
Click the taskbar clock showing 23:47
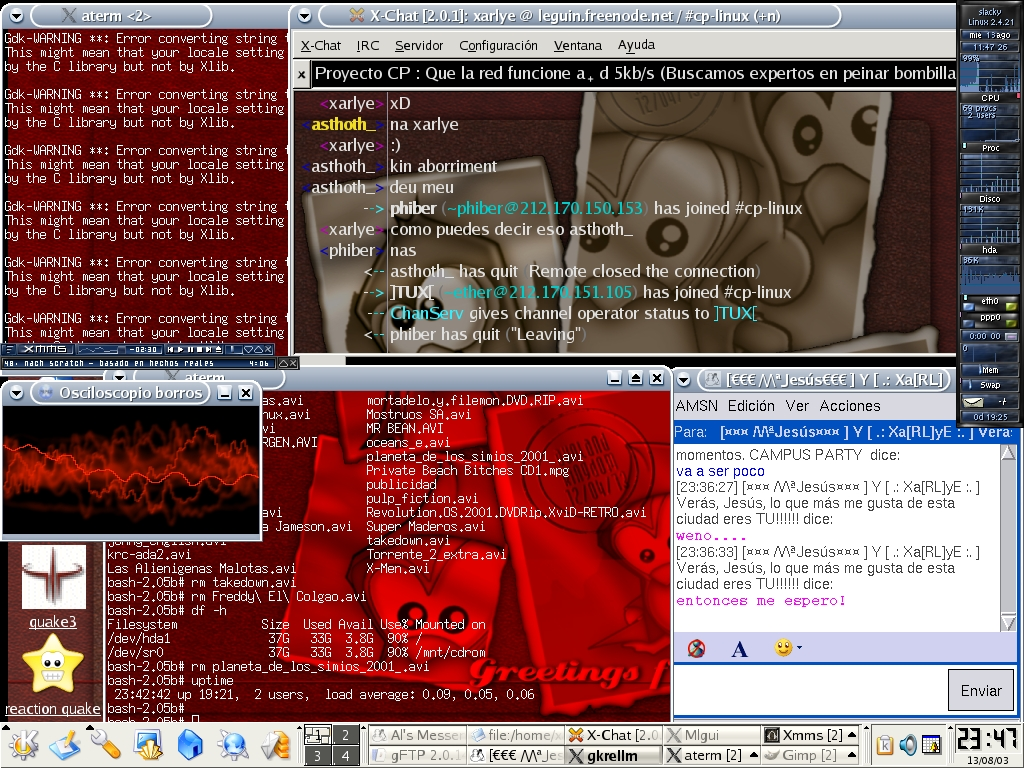pyautogui.click(x=986, y=740)
